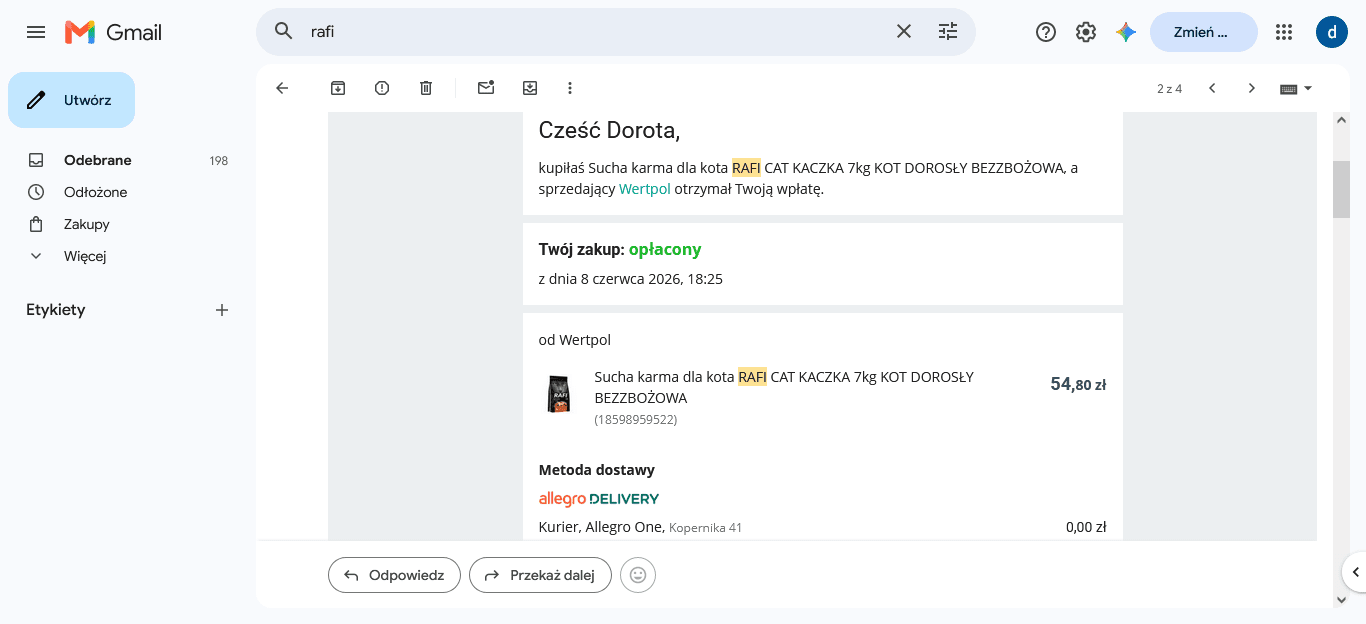Screen dimensions: 1366x624
Task: Delete the email with the trash icon
Action: pyautogui.click(x=426, y=88)
